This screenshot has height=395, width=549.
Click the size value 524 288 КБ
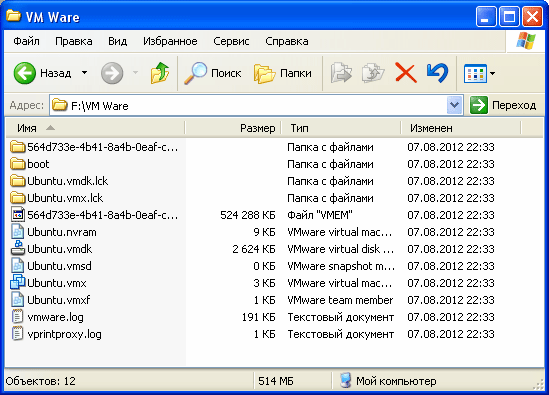coord(248,215)
